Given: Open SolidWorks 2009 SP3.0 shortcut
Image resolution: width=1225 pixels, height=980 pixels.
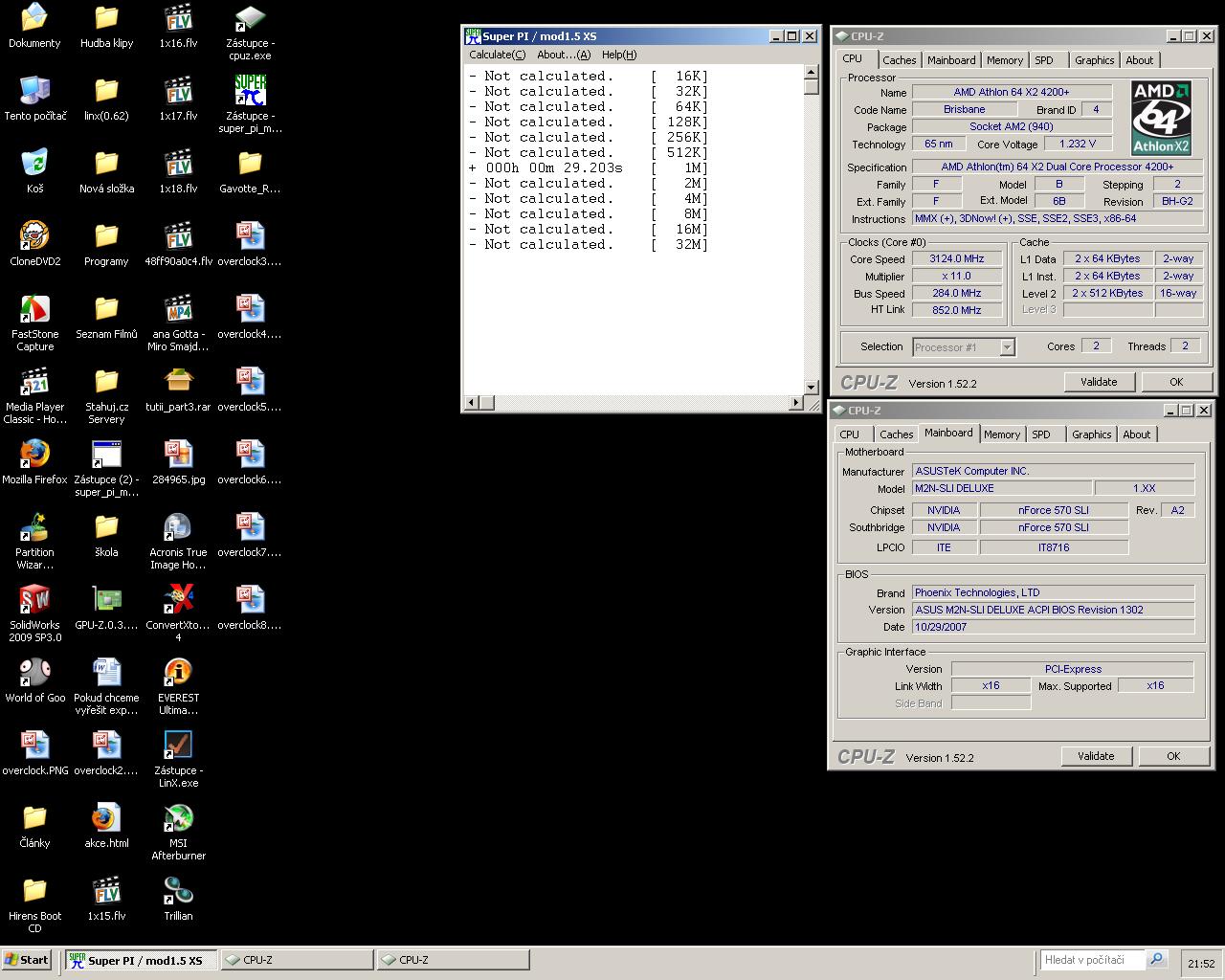Looking at the screenshot, I should tap(34, 614).
